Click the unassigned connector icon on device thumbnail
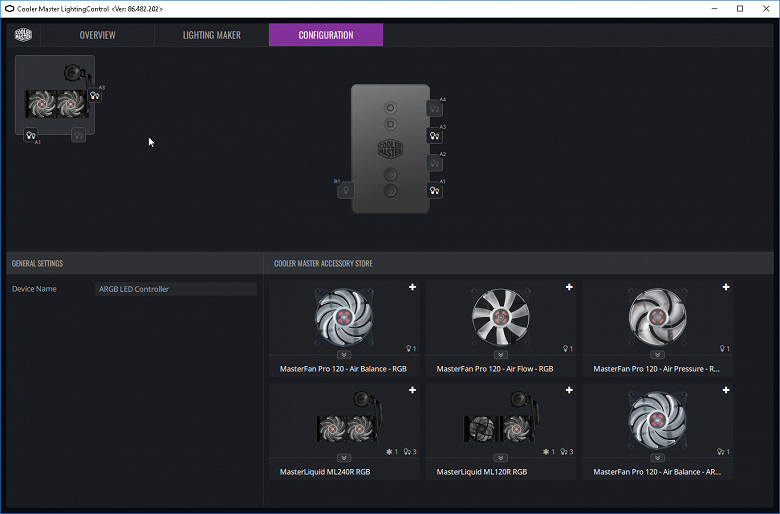Screen dimensions: 780x514 click(x=78, y=135)
